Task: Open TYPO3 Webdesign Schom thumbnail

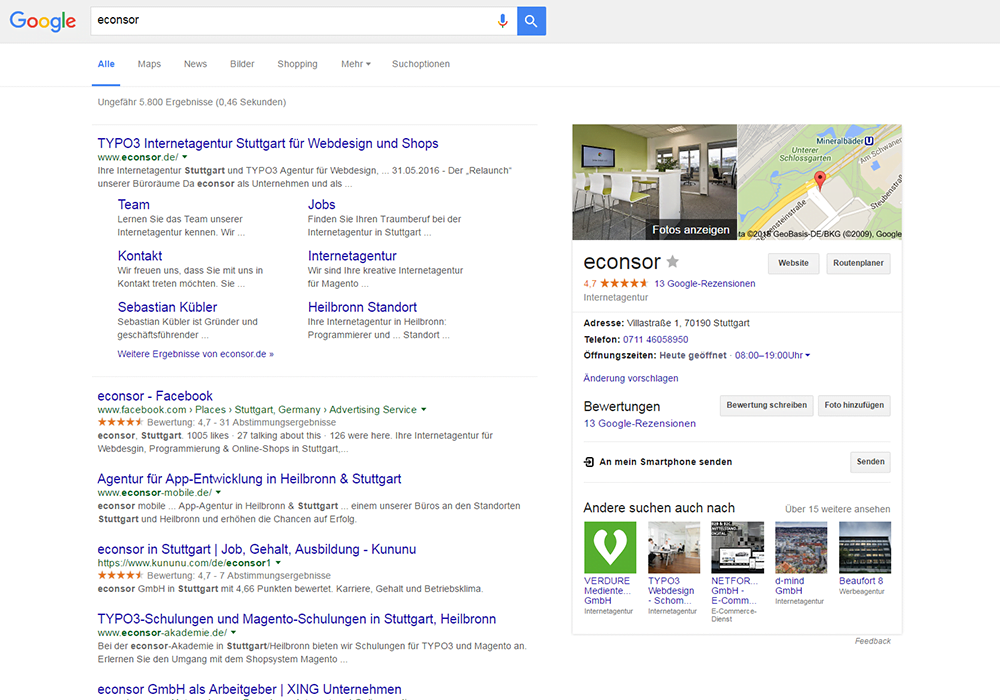Action: point(674,548)
